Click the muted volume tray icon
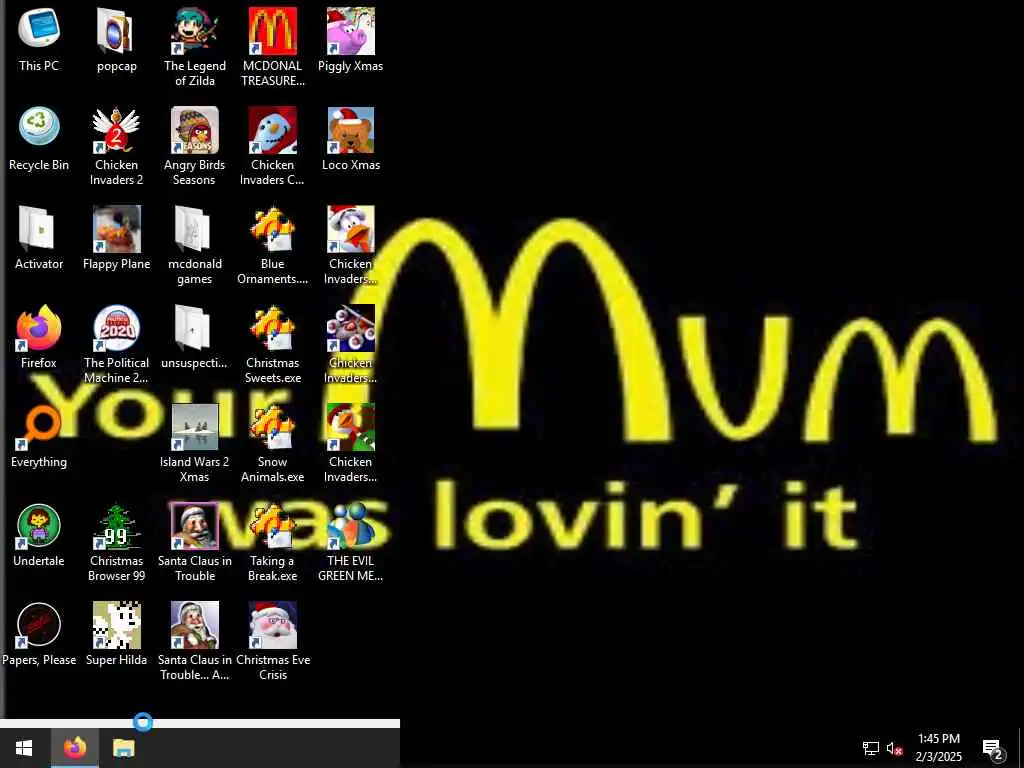 click(894, 748)
